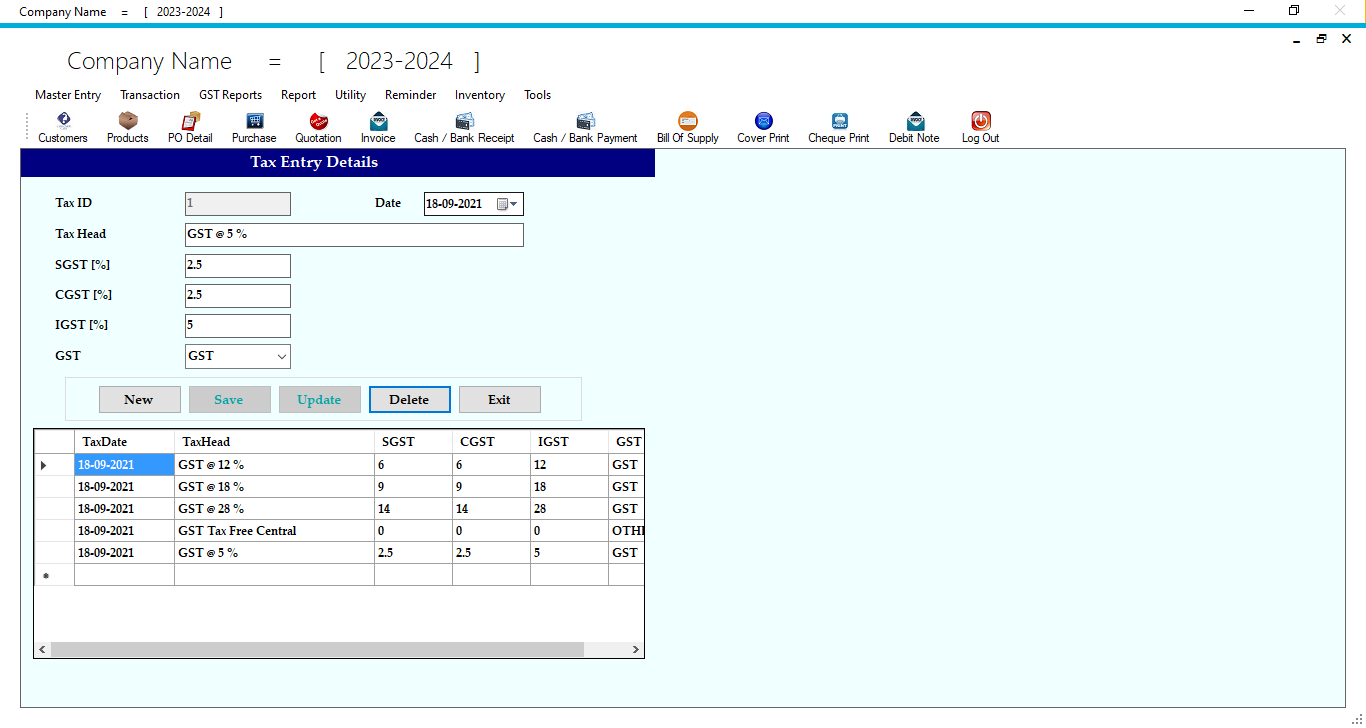Expand the GST type combo box
The width and height of the screenshot is (1366, 728).
[x=280, y=356]
